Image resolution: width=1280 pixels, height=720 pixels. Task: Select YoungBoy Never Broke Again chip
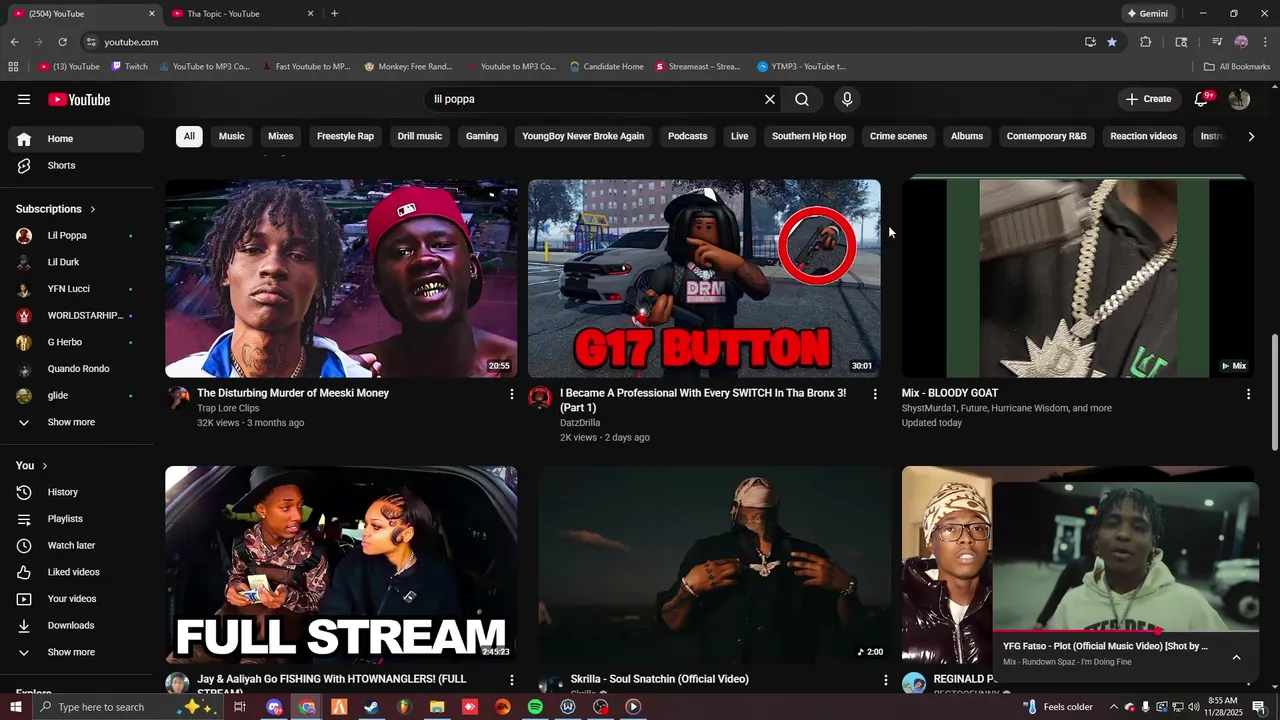click(583, 136)
